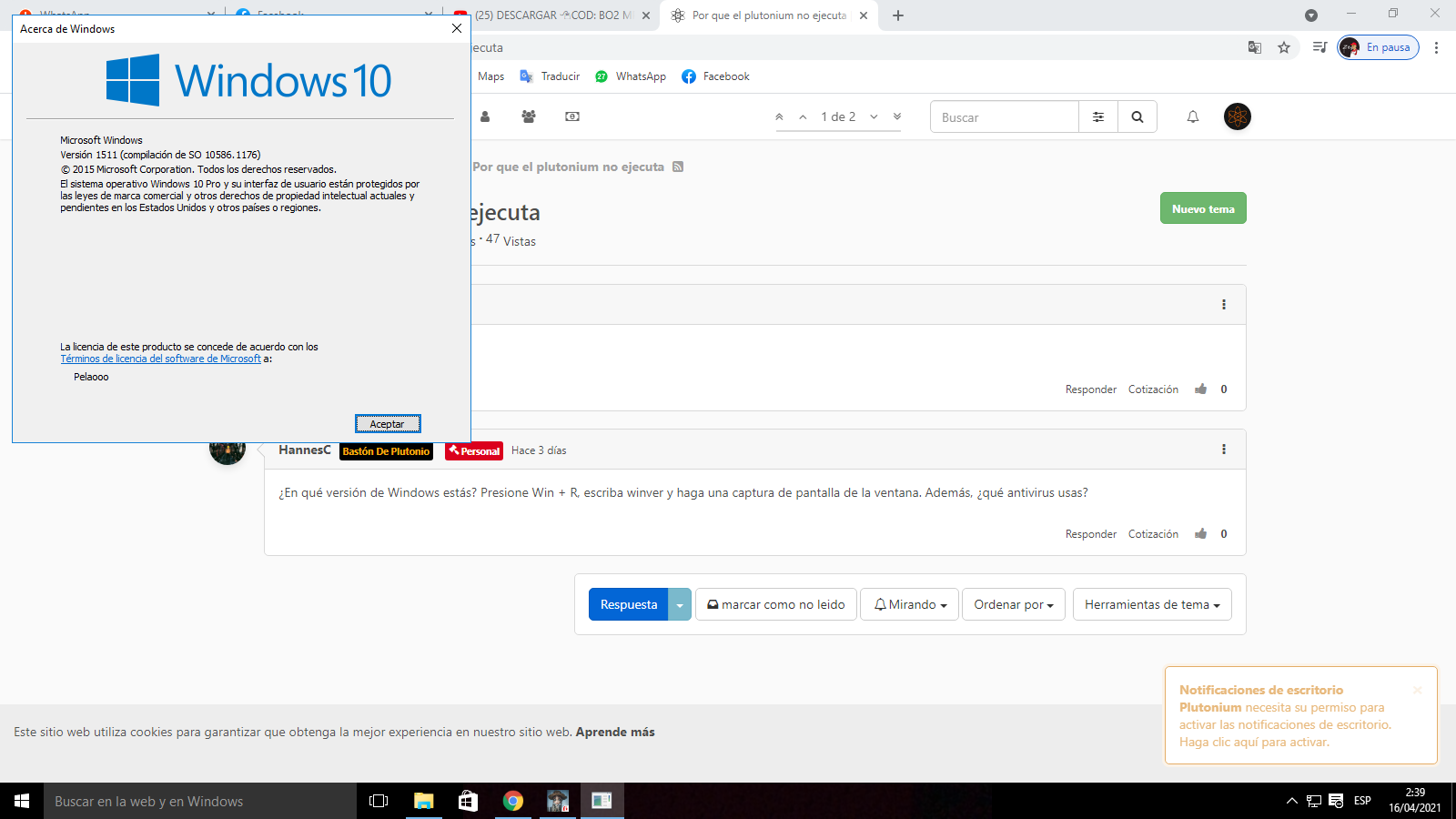The height and width of the screenshot is (819, 1456).
Task: Open the forum groups icon
Action: [529, 116]
